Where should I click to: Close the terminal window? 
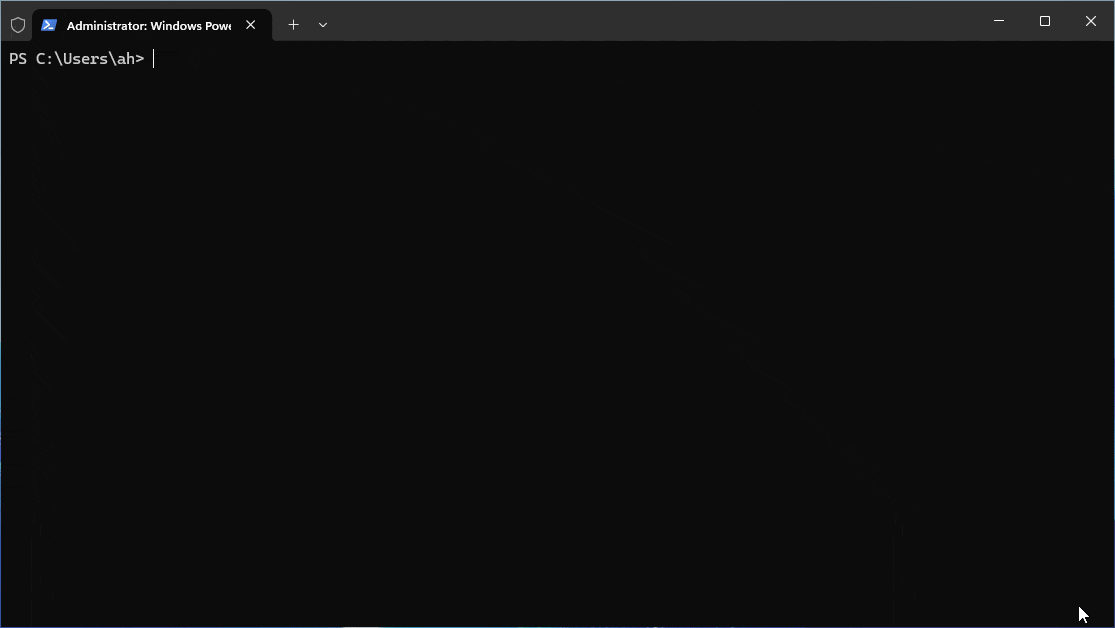pos(1090,20)
